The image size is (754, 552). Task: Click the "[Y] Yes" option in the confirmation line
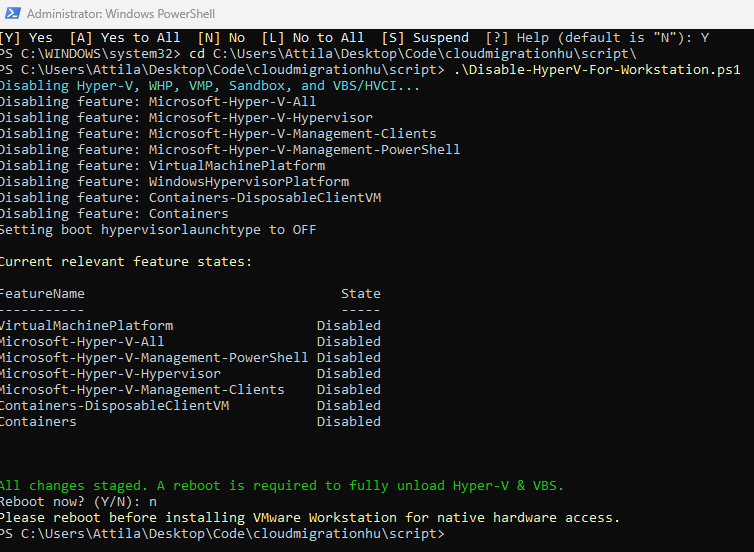point(27,38)
